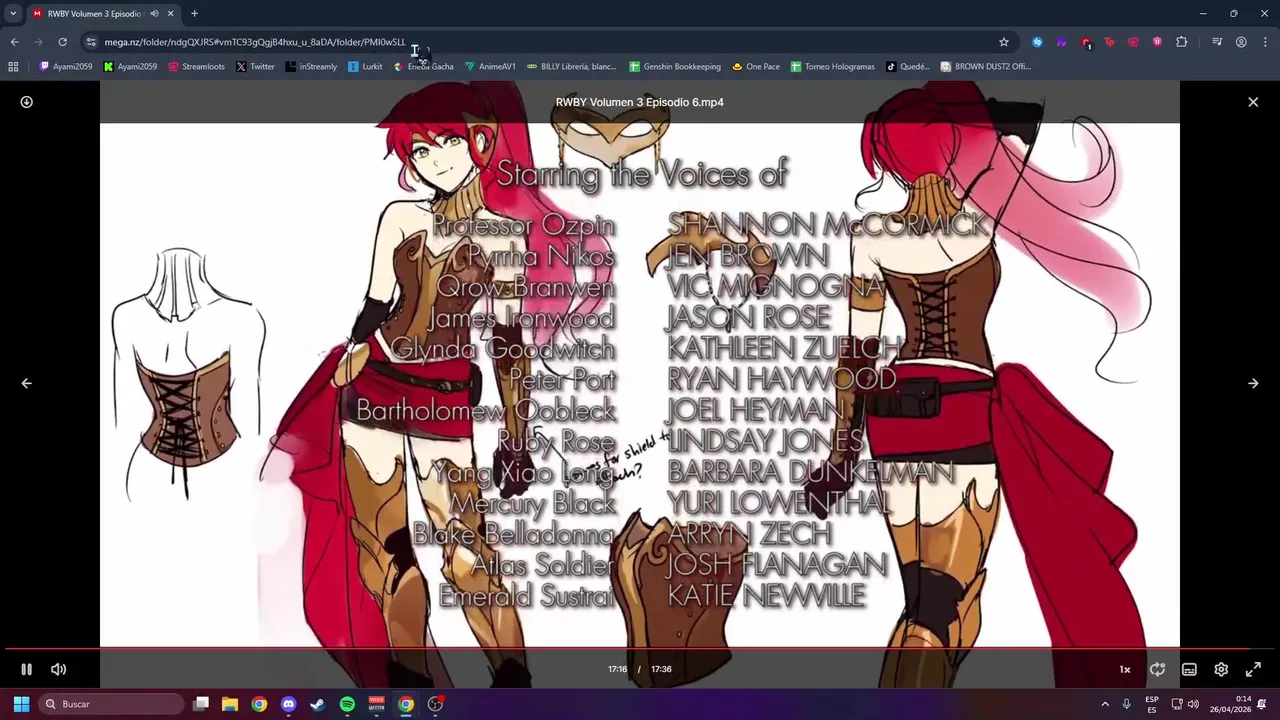Open a new browser tab

click(x=194, y=14)
